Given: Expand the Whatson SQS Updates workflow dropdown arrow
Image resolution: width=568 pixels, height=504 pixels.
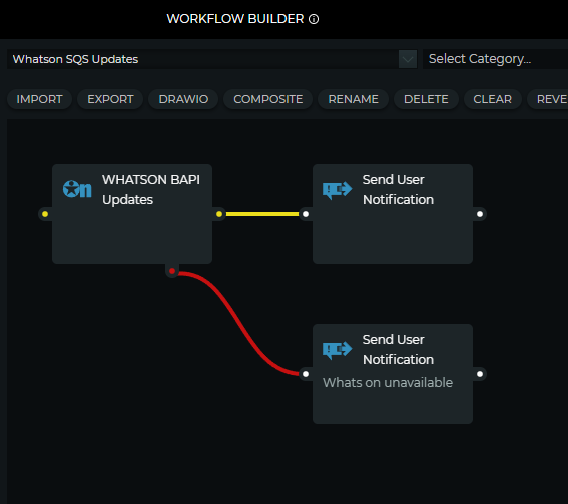Looking at the screenshot, I should [408, 59].
